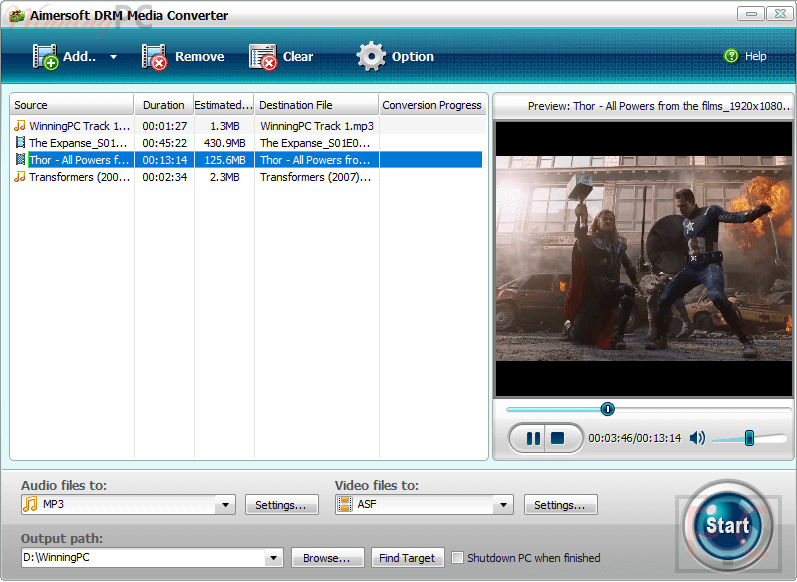Viewport: 797px width, 582px height.
Task: Click the Start conversion button
Action: click(727, 525)
